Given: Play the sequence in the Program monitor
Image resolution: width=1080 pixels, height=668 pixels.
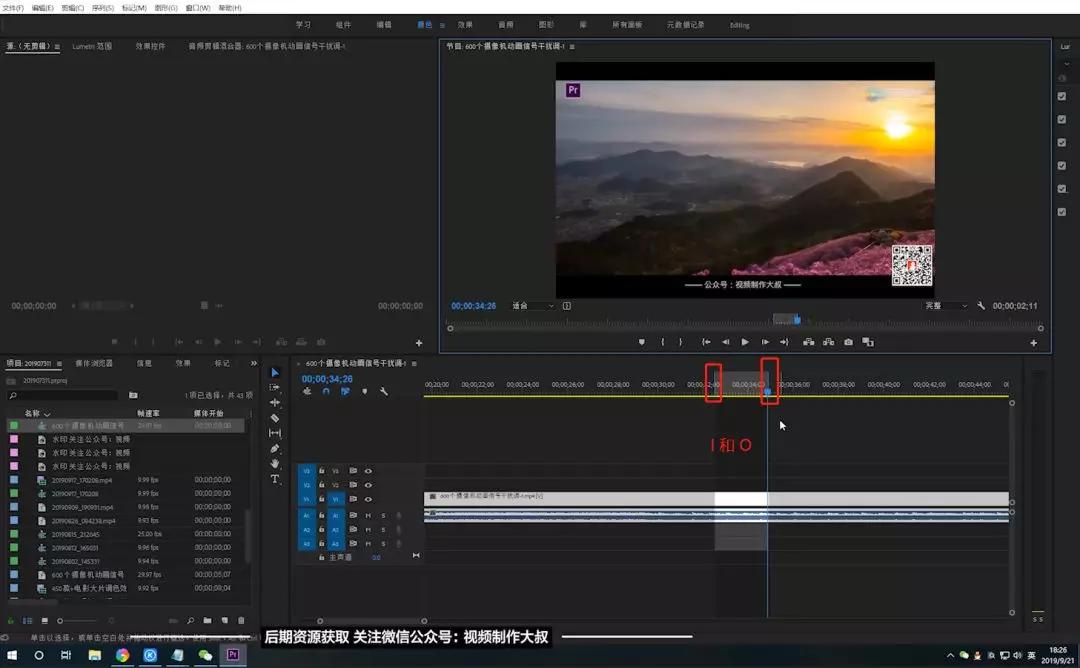Looking at the screenshot, I should click(x=745, y=342).
